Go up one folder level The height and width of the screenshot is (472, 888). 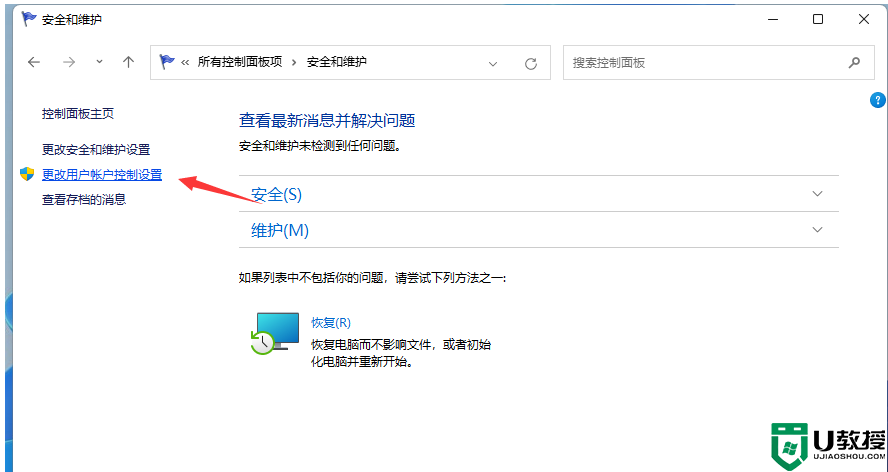[128, 62]
